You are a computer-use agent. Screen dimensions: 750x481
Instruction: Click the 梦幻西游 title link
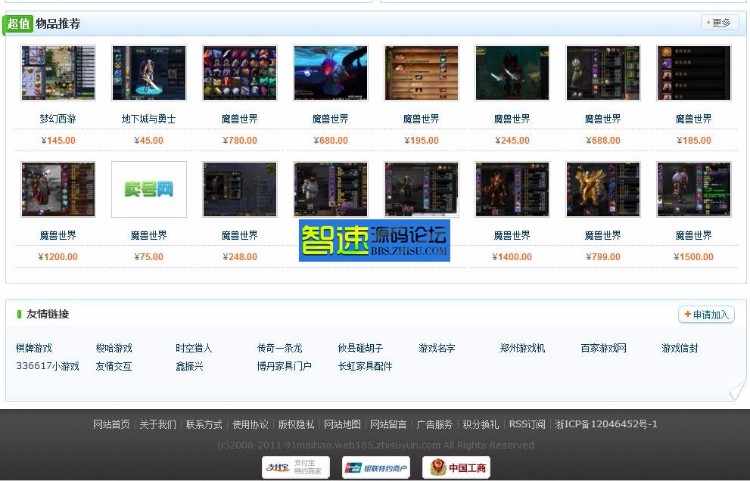click(x=58, y=119)
